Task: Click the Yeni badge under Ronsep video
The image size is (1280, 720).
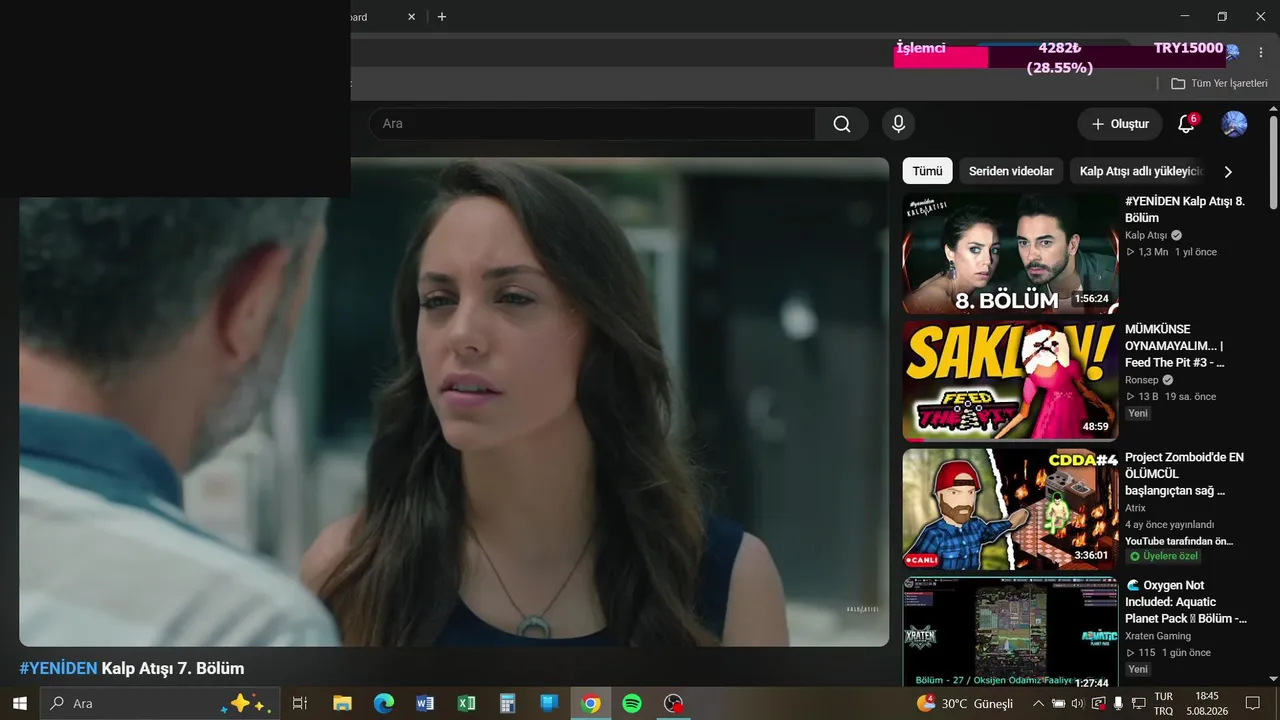Action: point(1138,413)
